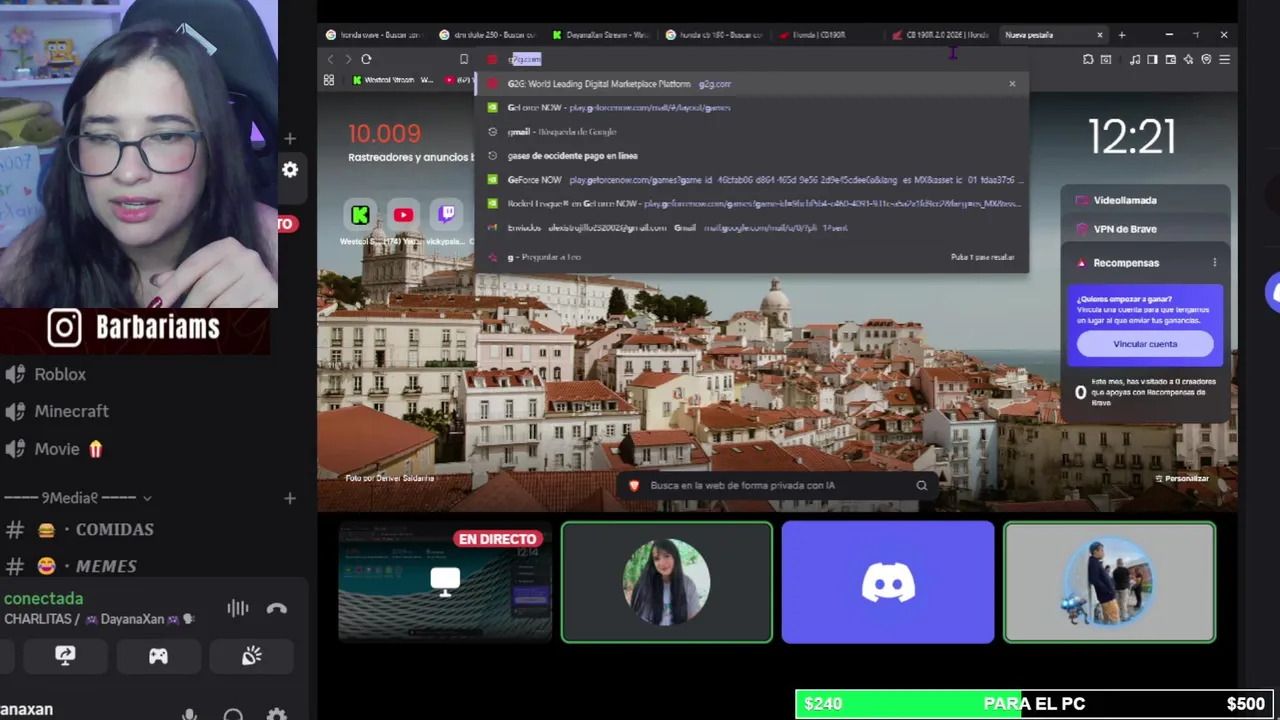The height and width of the screenshot is (720, 1280).
Task: Open the YouTube speed dial shortcut
Action: tap(403, 214)
